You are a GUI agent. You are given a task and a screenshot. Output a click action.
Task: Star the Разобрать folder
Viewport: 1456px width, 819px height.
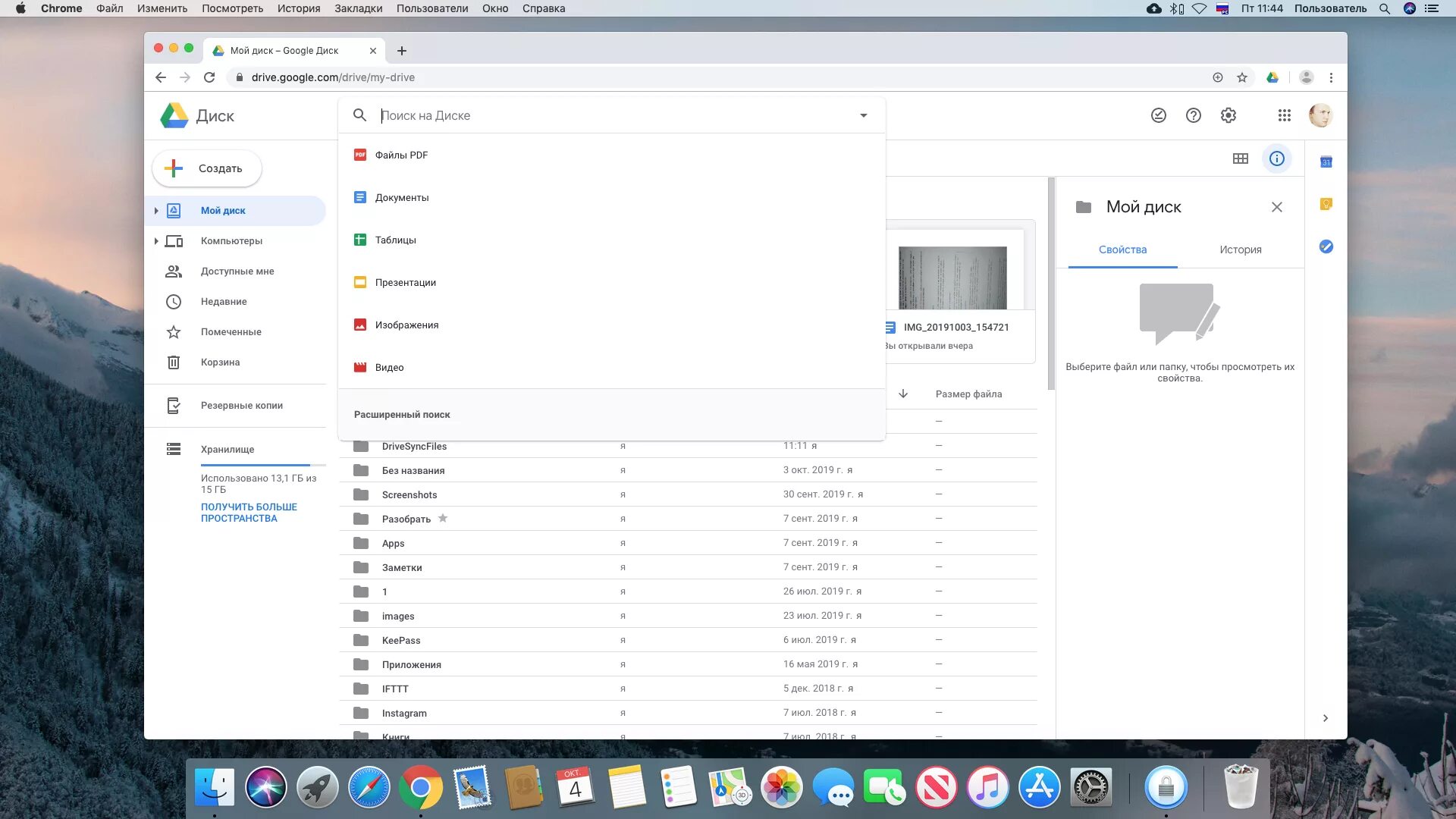(443, 519)
